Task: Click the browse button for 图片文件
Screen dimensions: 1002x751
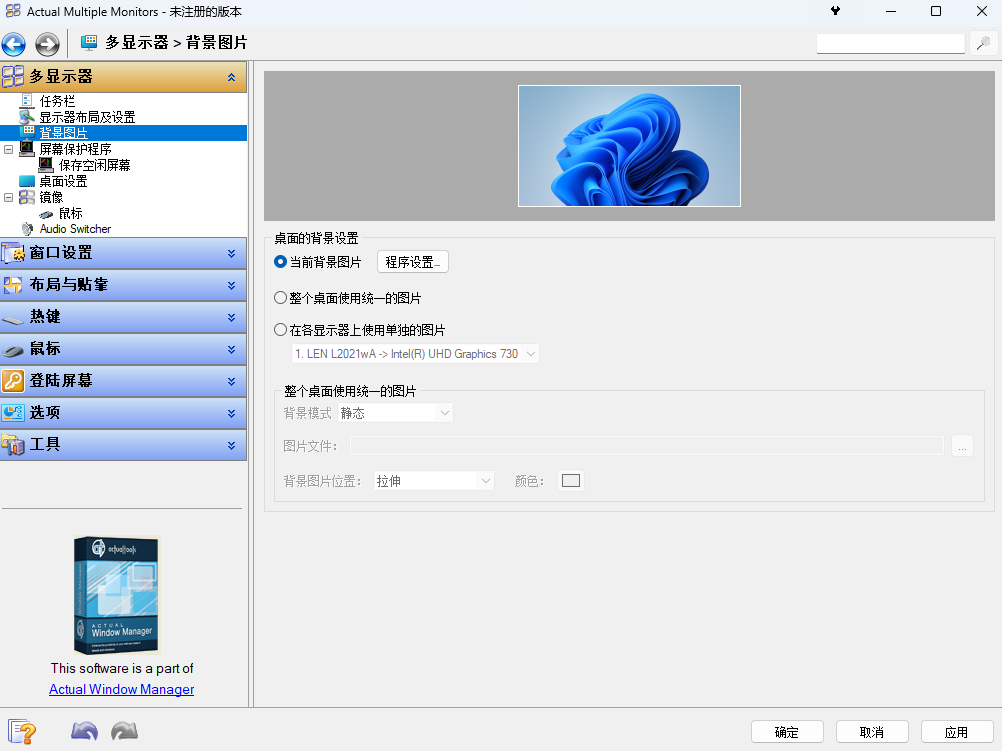Action: (962, 446)
